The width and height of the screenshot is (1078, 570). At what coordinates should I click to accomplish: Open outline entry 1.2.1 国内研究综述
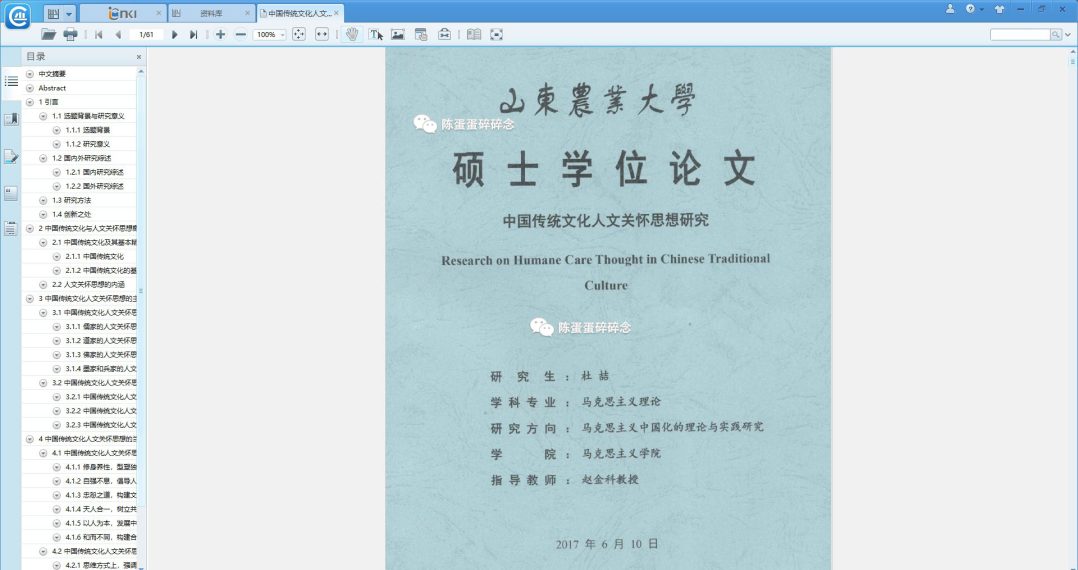click(x=95, y=172)
